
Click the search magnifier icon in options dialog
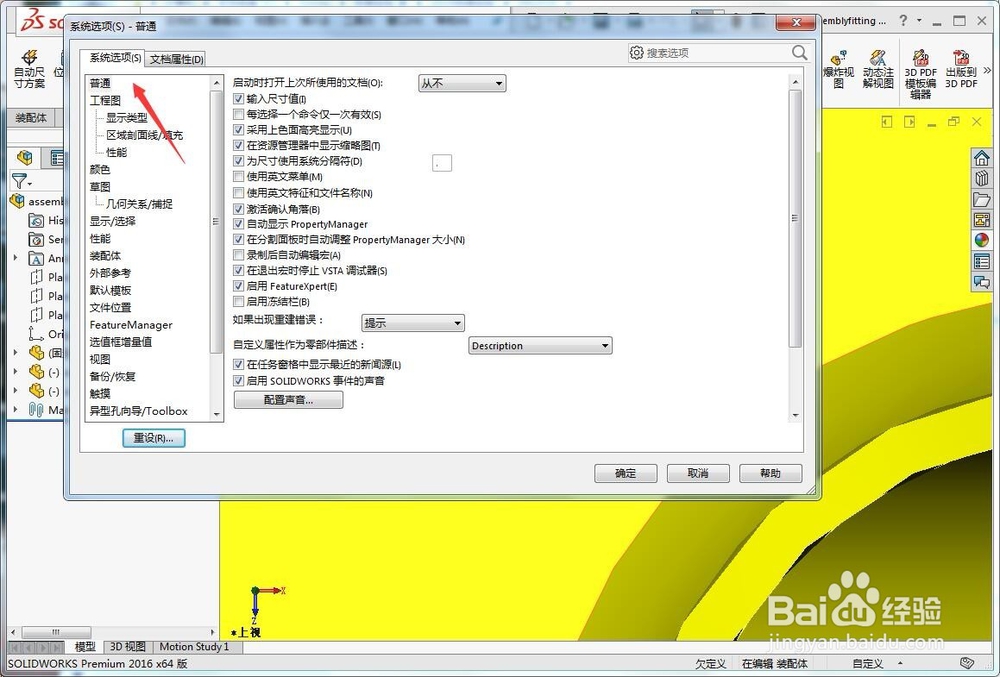click(799, 52)
